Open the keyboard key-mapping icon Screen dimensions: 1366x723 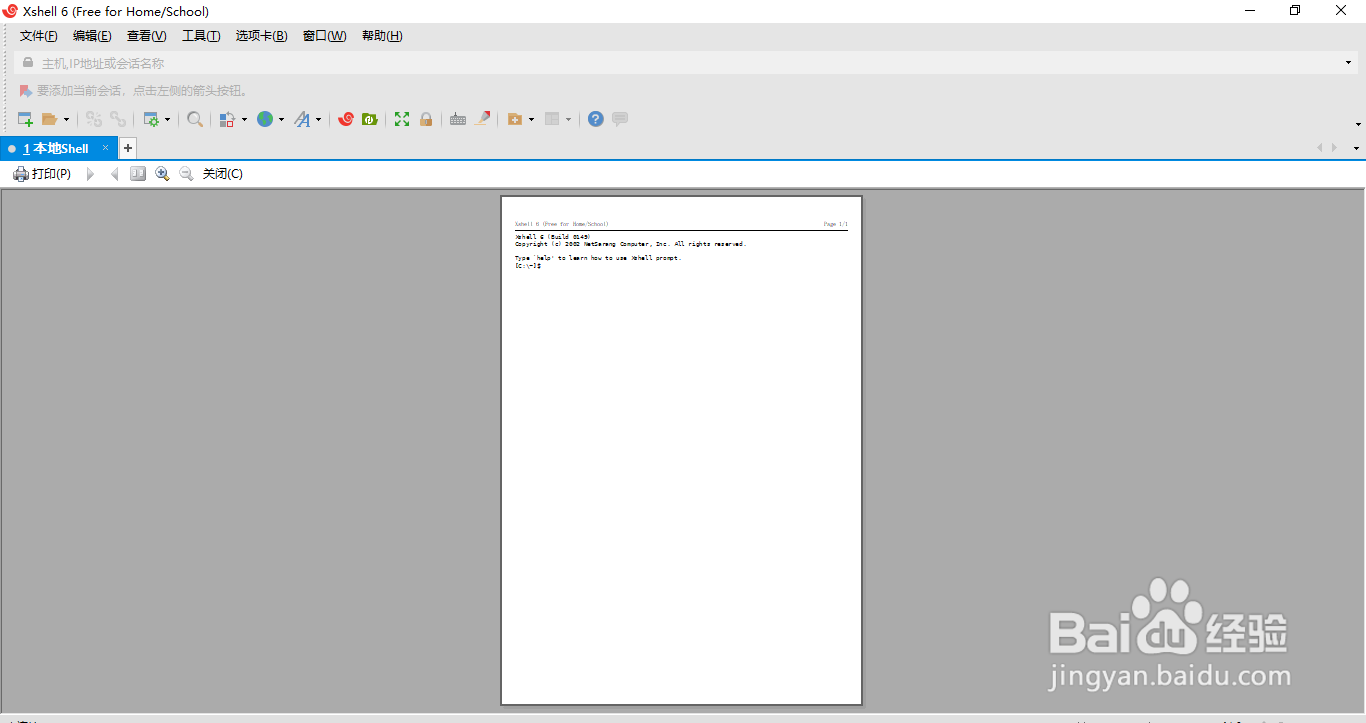[x=458, y=119]
